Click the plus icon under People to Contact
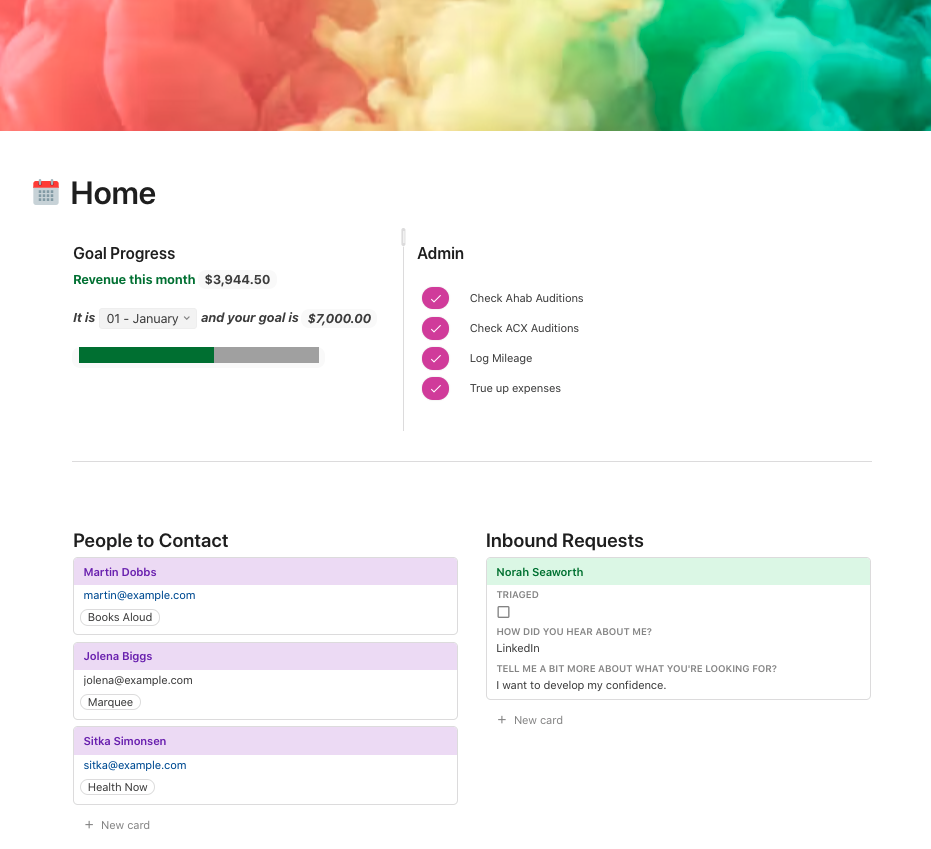Image resolution: width=931 pixels, height=849 pixels. point(89,825)
